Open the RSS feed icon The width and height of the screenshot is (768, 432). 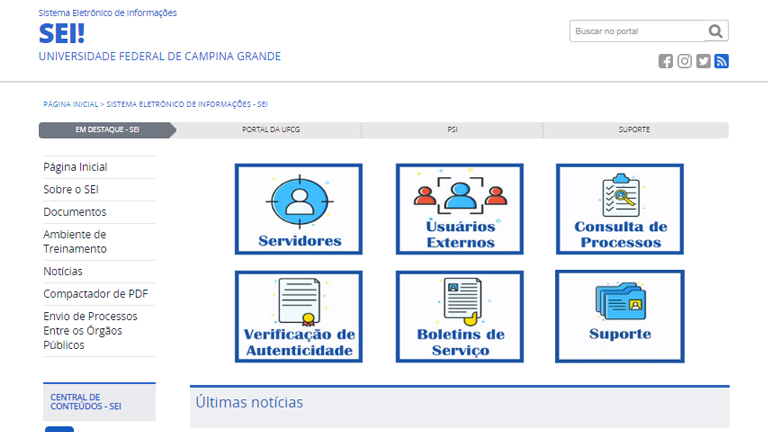click(x=721, y=61)
